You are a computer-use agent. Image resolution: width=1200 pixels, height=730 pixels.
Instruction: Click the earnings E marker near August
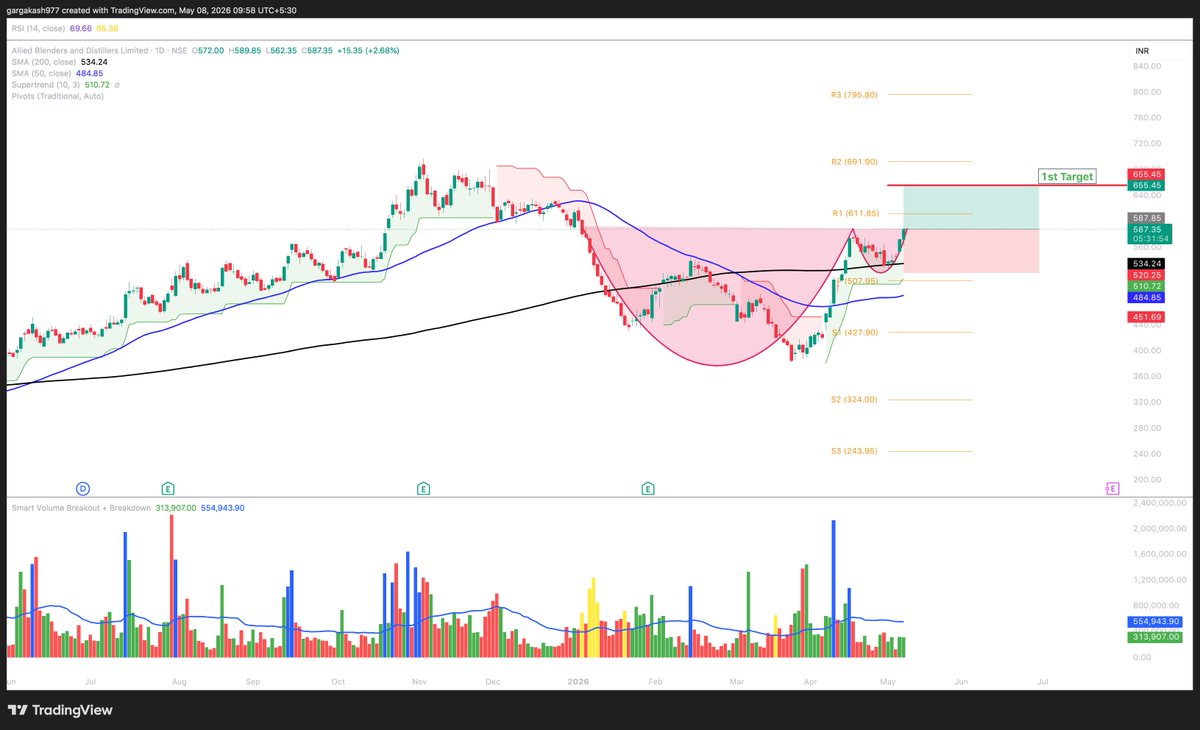(x=168, y=489)
